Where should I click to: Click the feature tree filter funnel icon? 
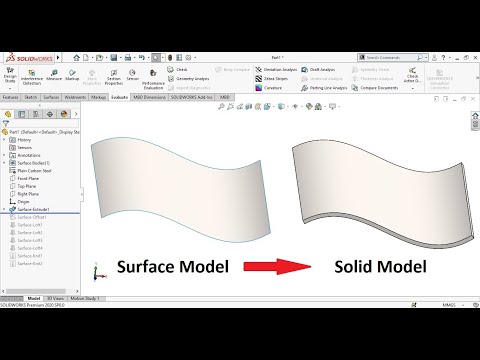pos(6,123)
